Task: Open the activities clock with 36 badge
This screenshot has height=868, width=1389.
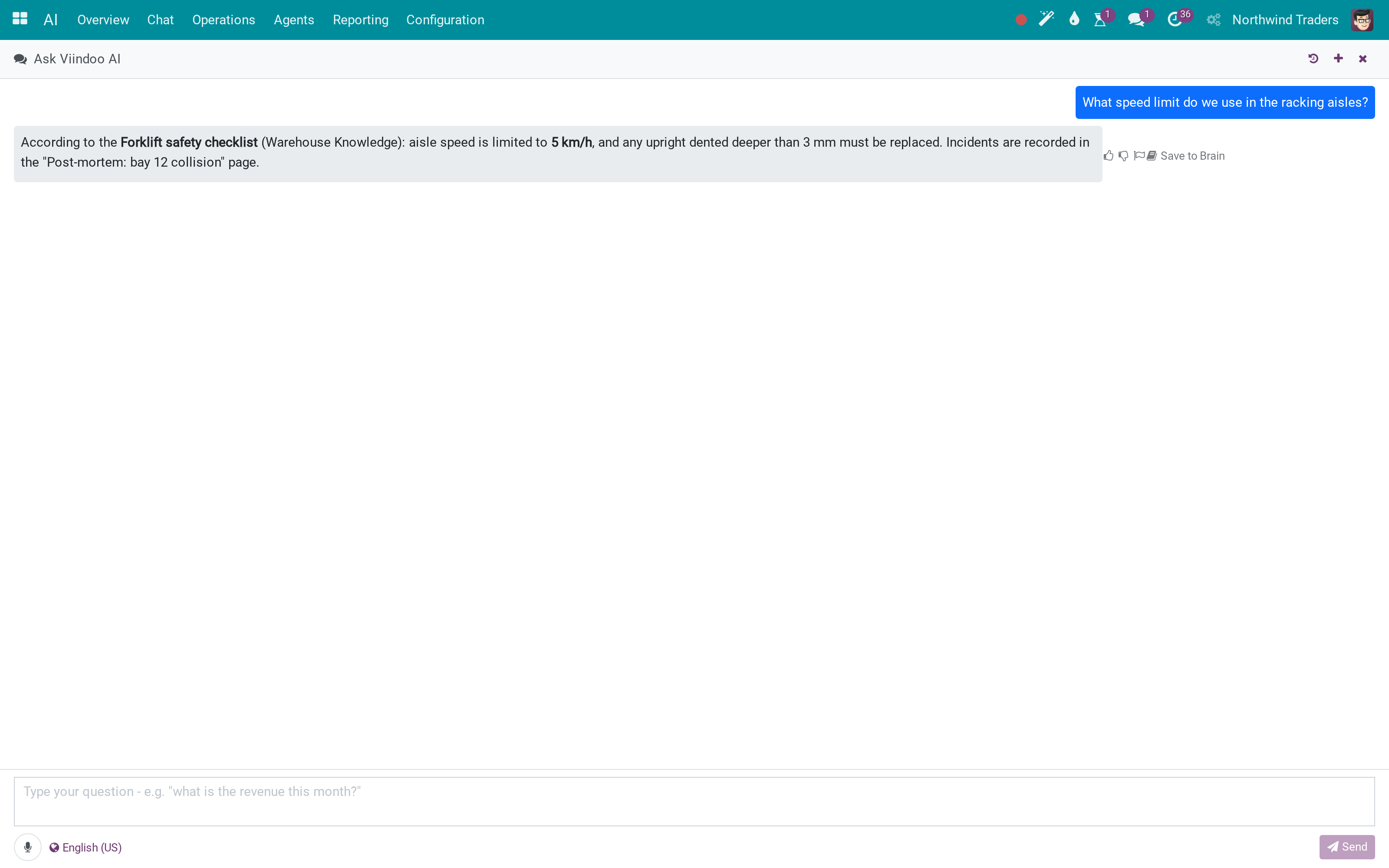Action: [x=1175, y=20]
